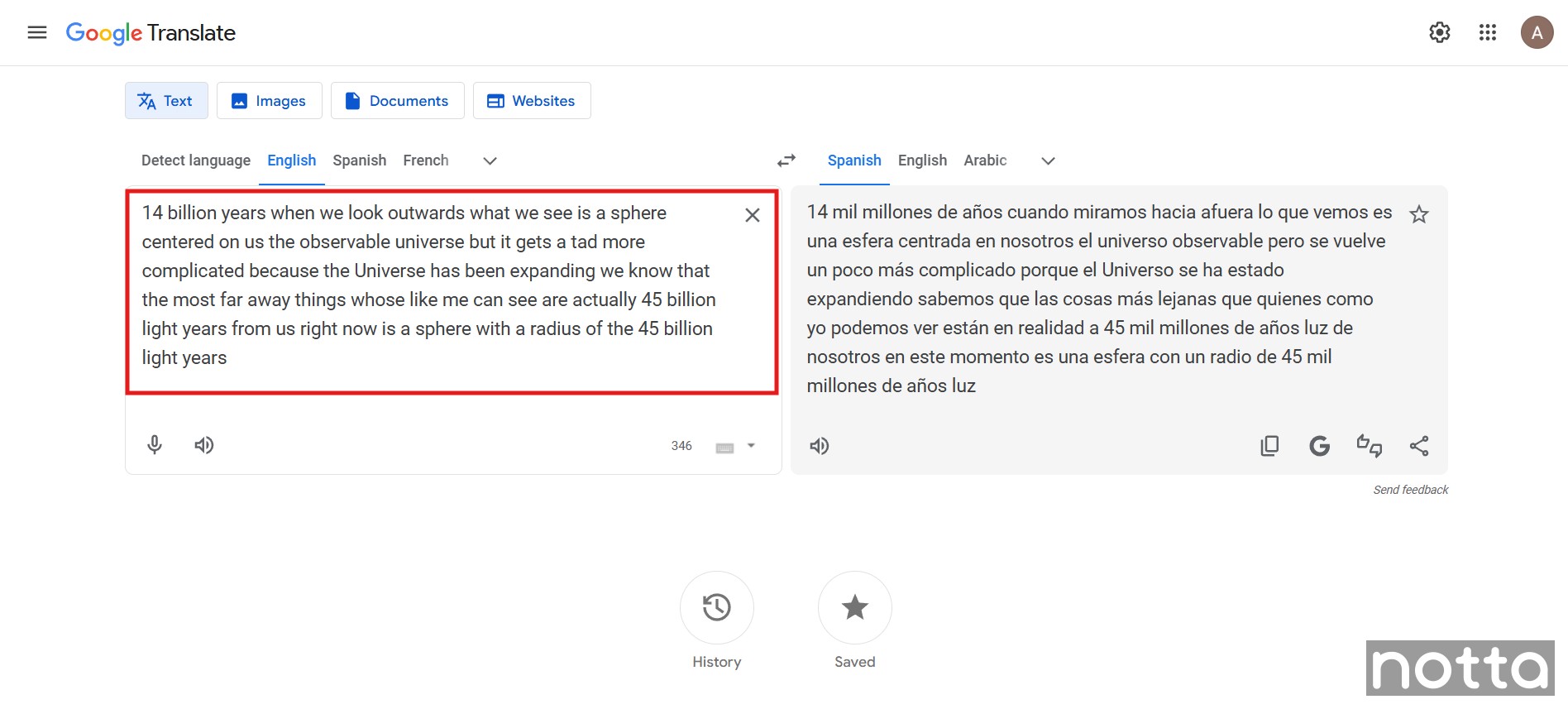1568x709 pixels.
Task: Play audio of the Spanish translation
Action: [x=819, y=446]
